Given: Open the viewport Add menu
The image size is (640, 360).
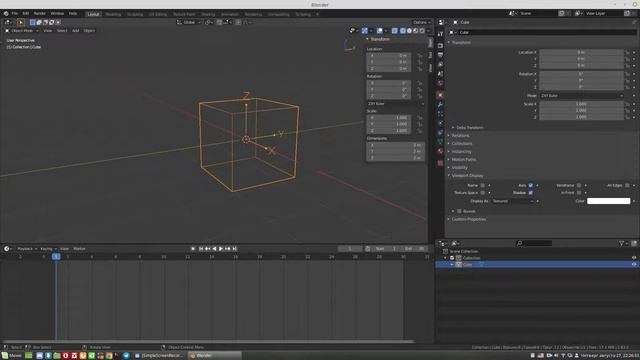Looking at the screenshot, I should [x=76, y=31].
